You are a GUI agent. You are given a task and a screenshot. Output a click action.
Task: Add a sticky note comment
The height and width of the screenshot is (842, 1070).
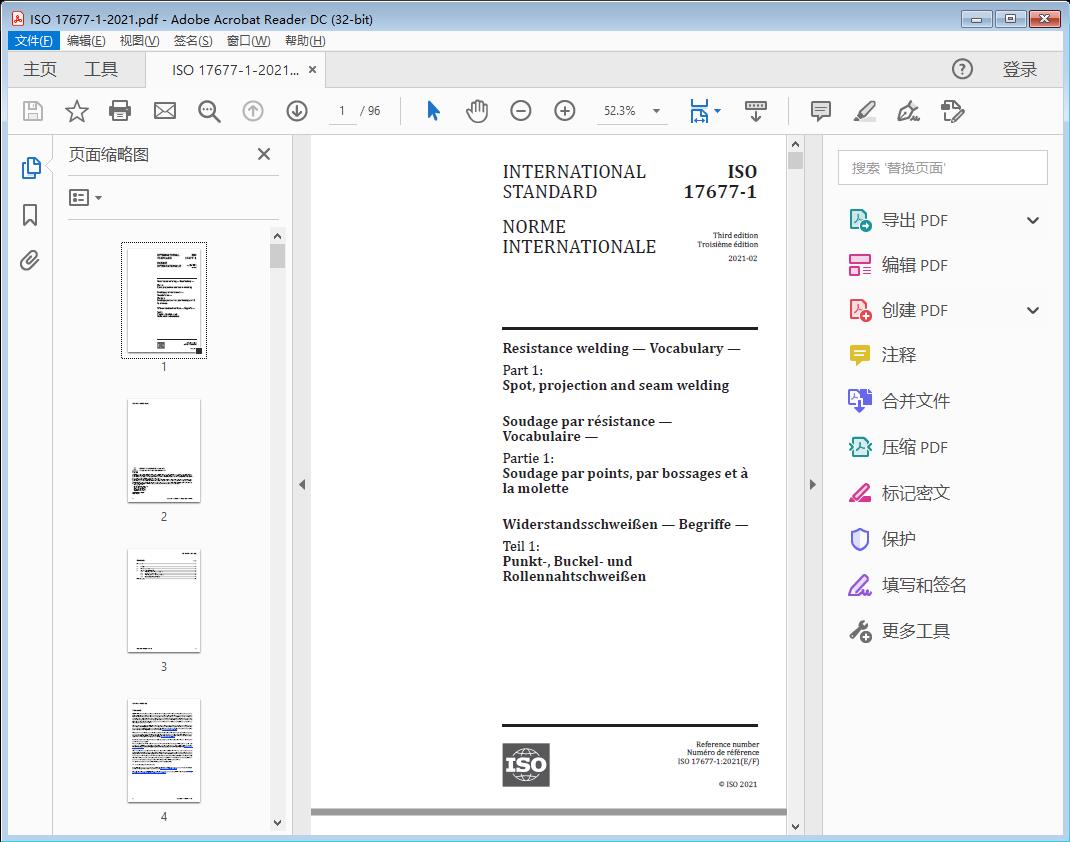pyautogui.click(x=821, y=111)
